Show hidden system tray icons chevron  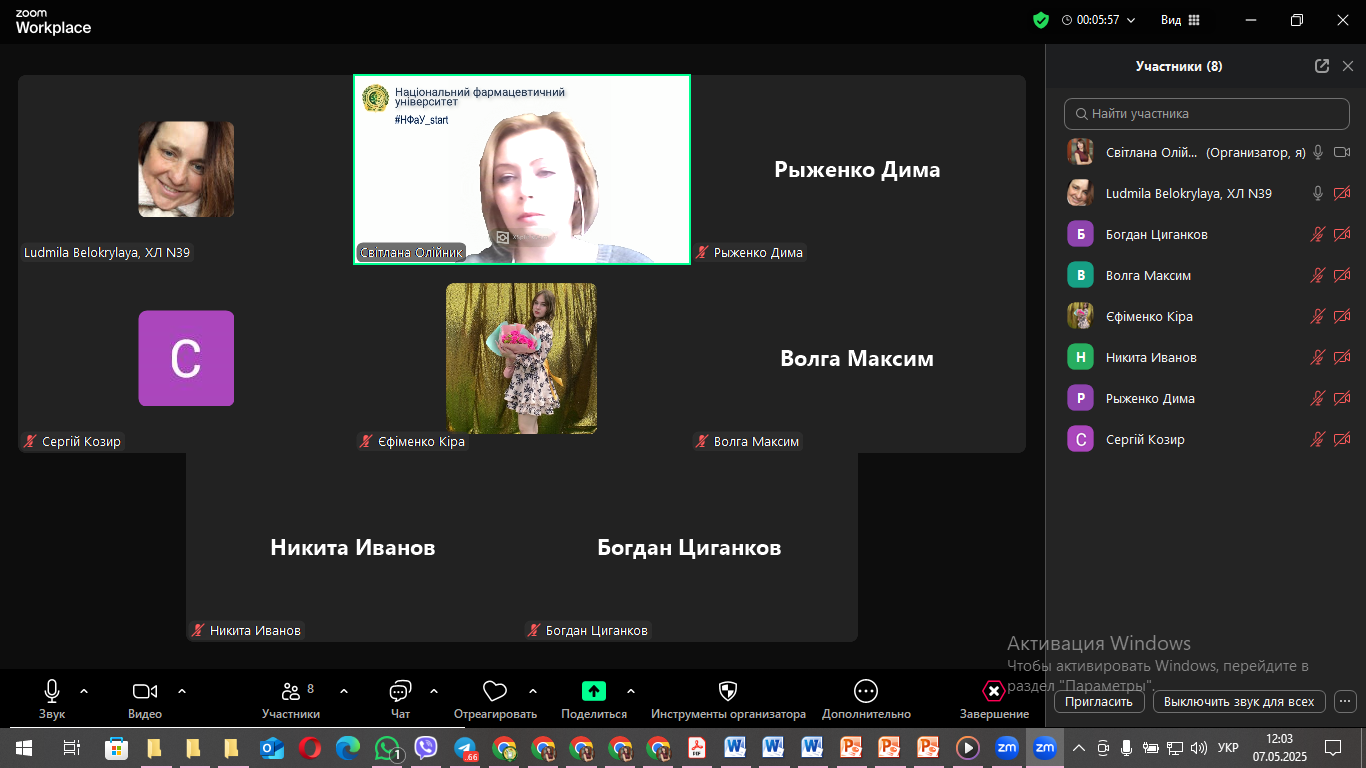[x=1079, y=747]
